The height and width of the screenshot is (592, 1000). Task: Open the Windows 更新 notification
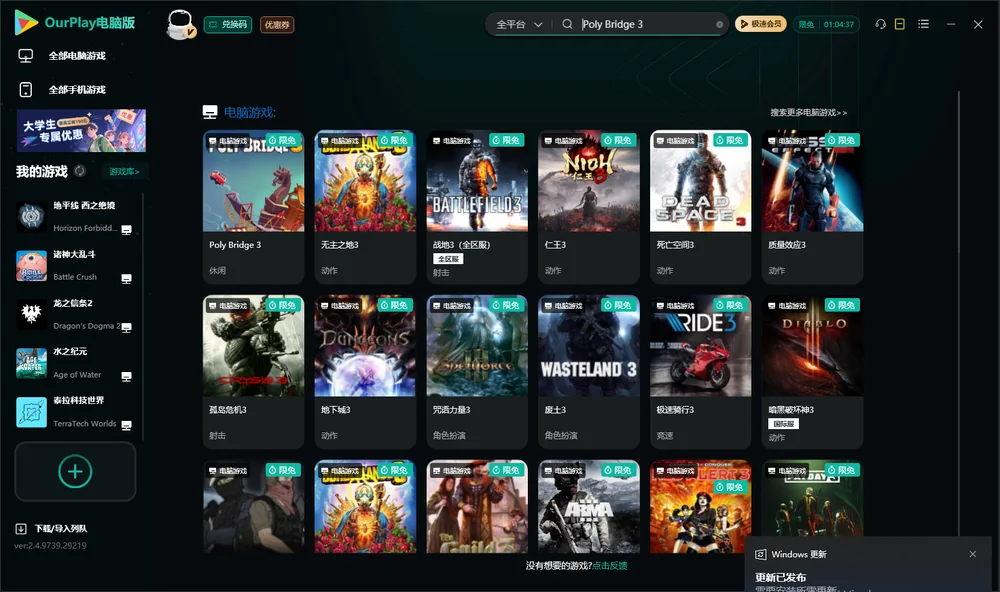click(867, 566)
